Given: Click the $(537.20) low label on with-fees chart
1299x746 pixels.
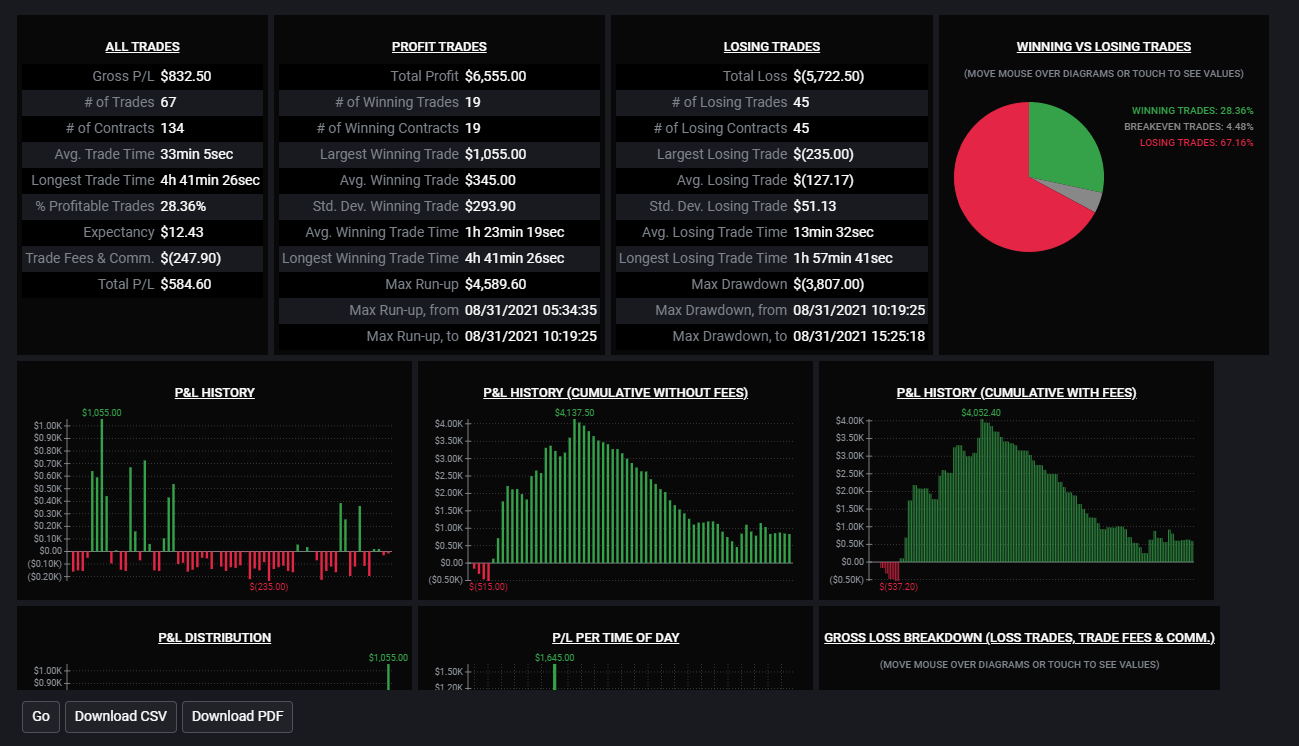Looking at the screenshot, I should tap(899, 587).
